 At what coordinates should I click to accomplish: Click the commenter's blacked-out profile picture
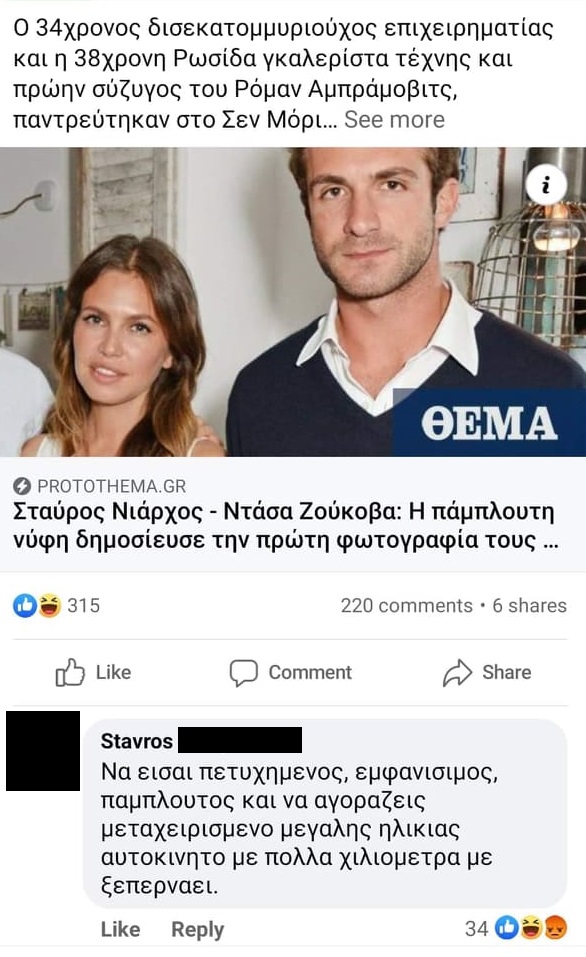(43, 751)
